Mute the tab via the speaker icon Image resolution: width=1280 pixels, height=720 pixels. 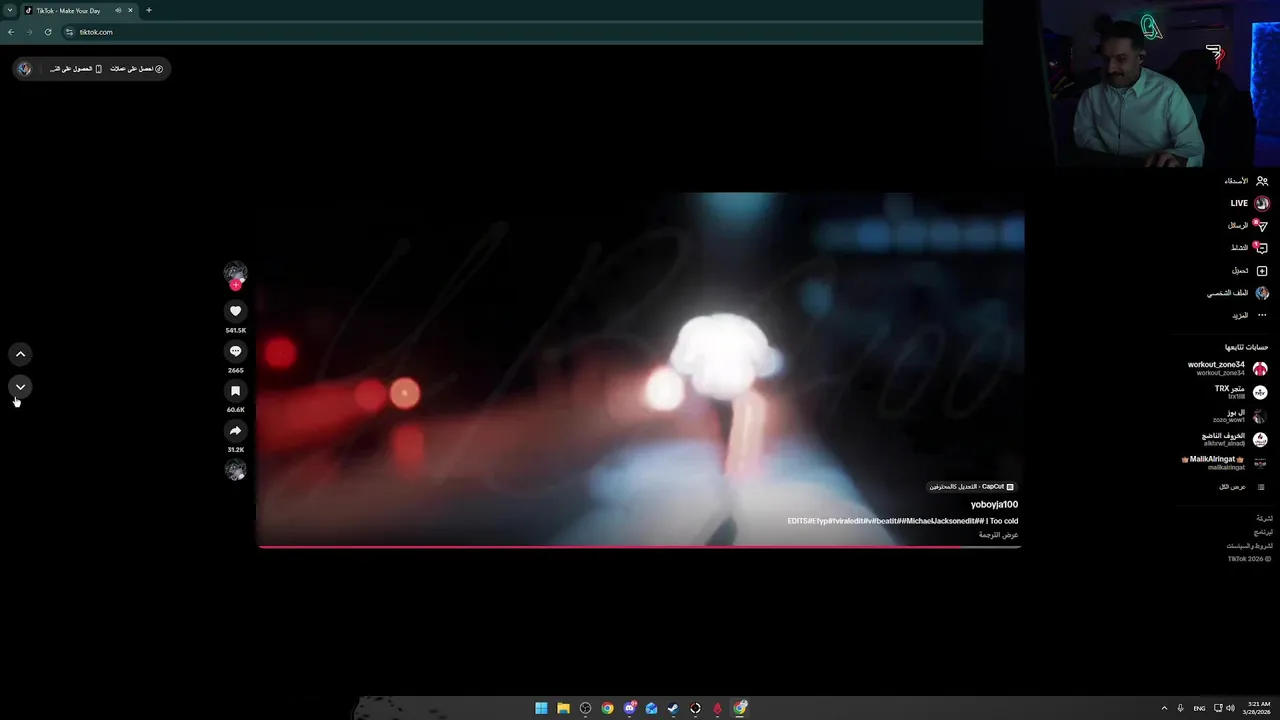tap(118, 10)
